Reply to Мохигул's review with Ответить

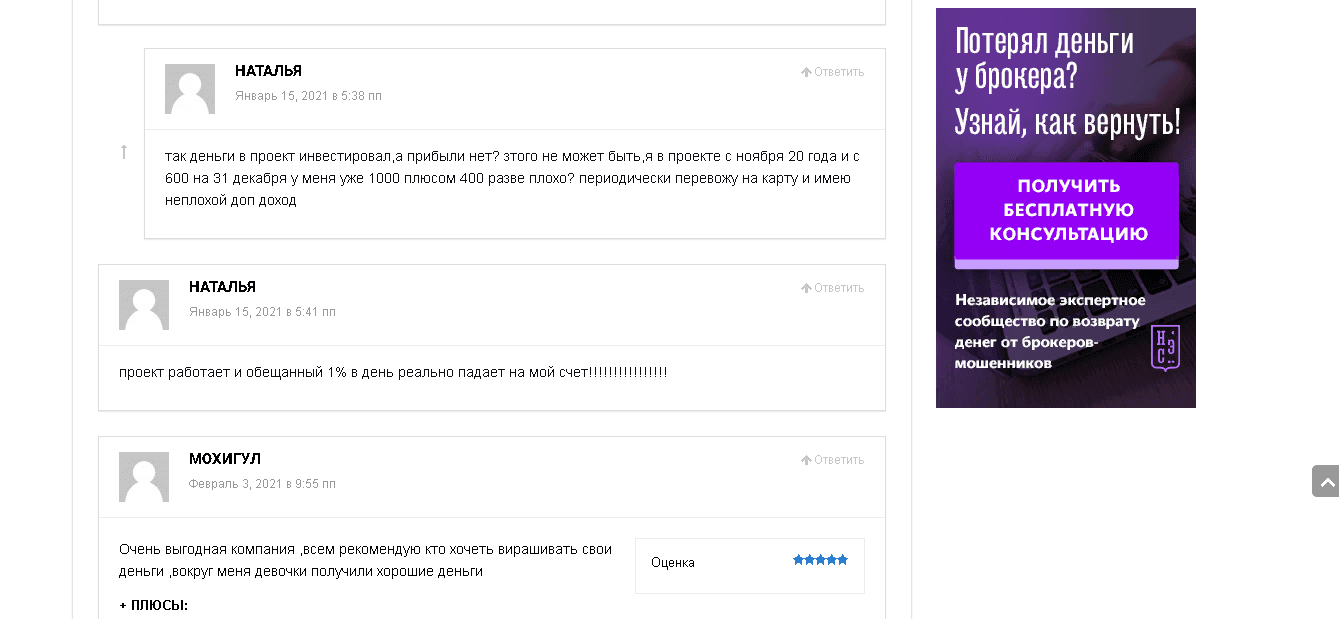pyautogui.click(x=832, y=460)
